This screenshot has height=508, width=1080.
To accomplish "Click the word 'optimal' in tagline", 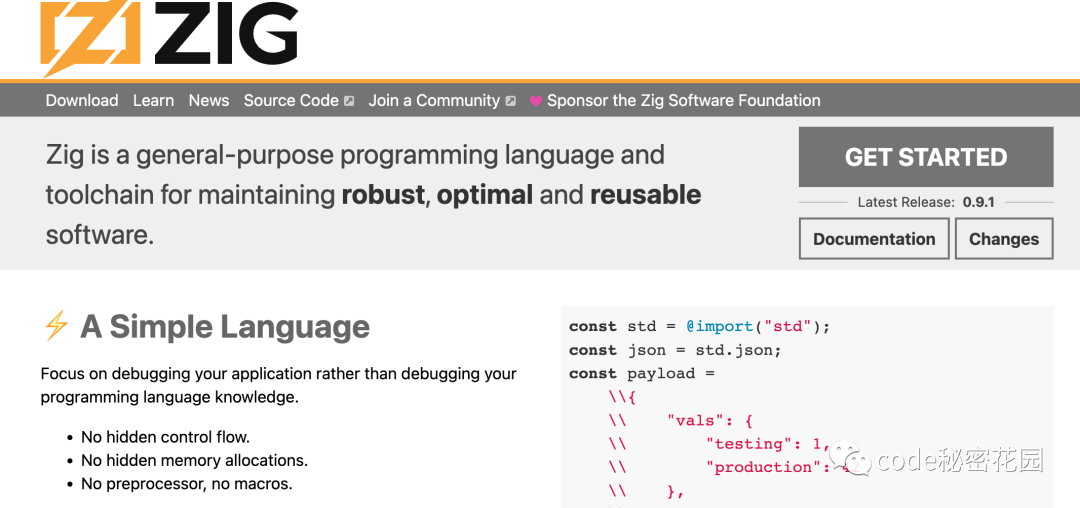I will [x=485, y=195].
